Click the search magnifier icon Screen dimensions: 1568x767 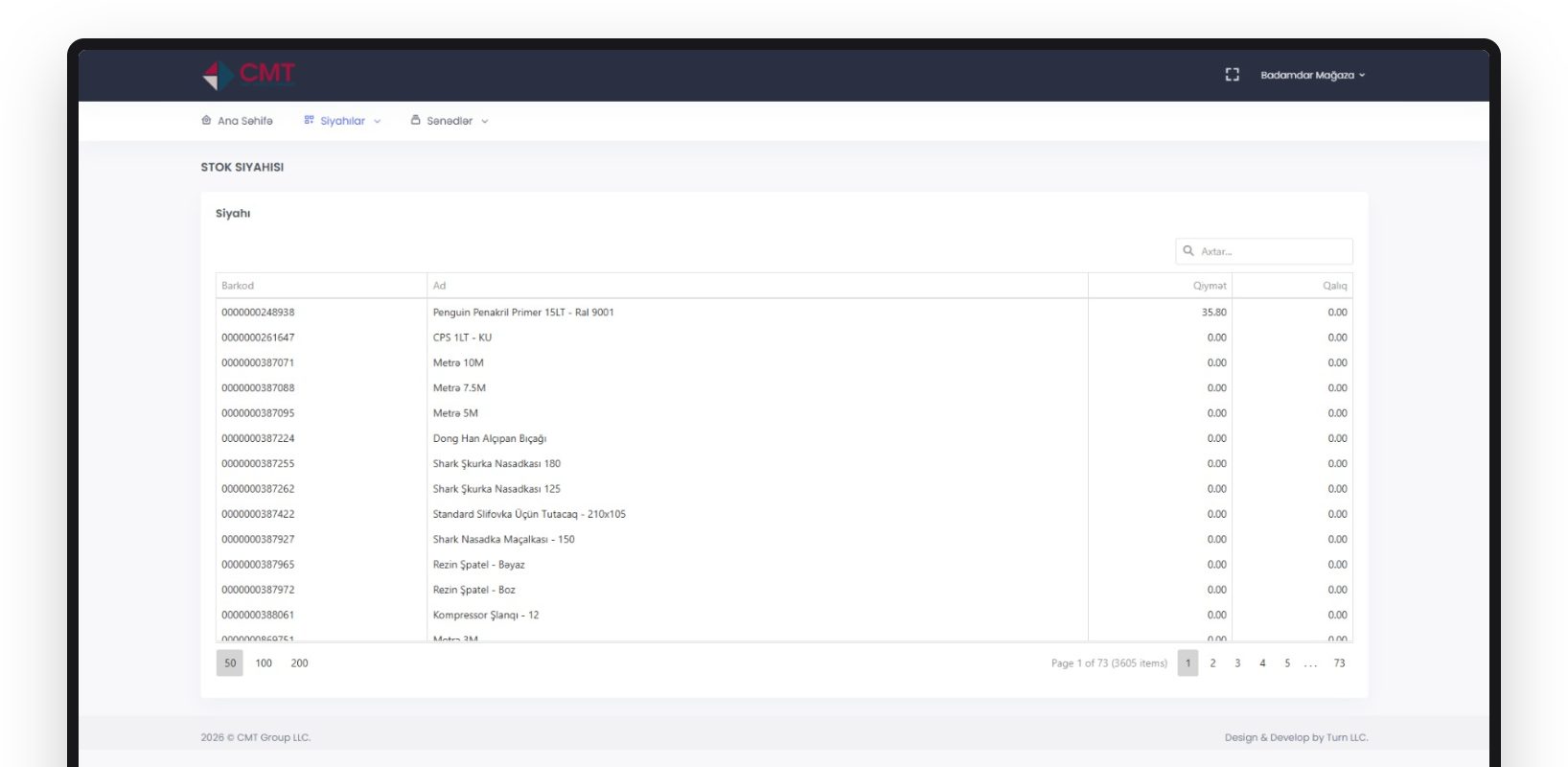click(1188, 251)
